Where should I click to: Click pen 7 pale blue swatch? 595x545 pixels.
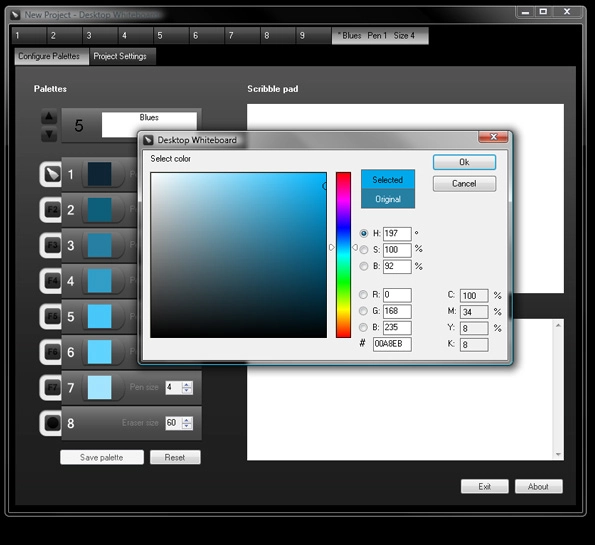(x=99, y=387)
